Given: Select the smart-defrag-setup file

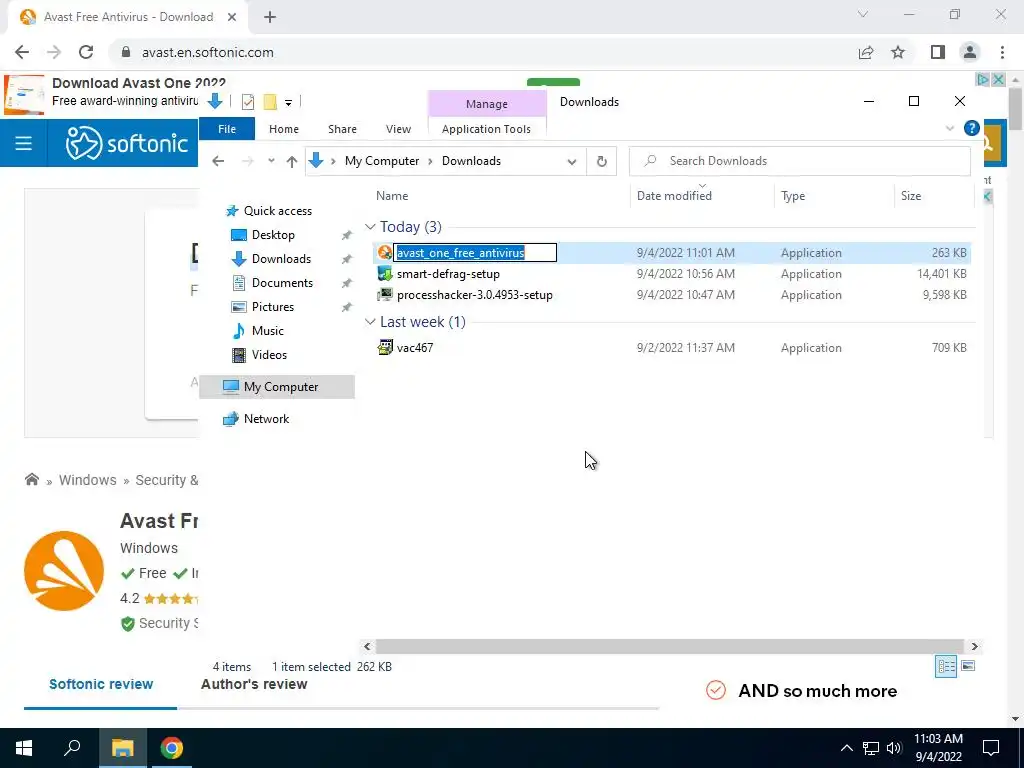Looking at the screenshot, I should tap(448, 274).
